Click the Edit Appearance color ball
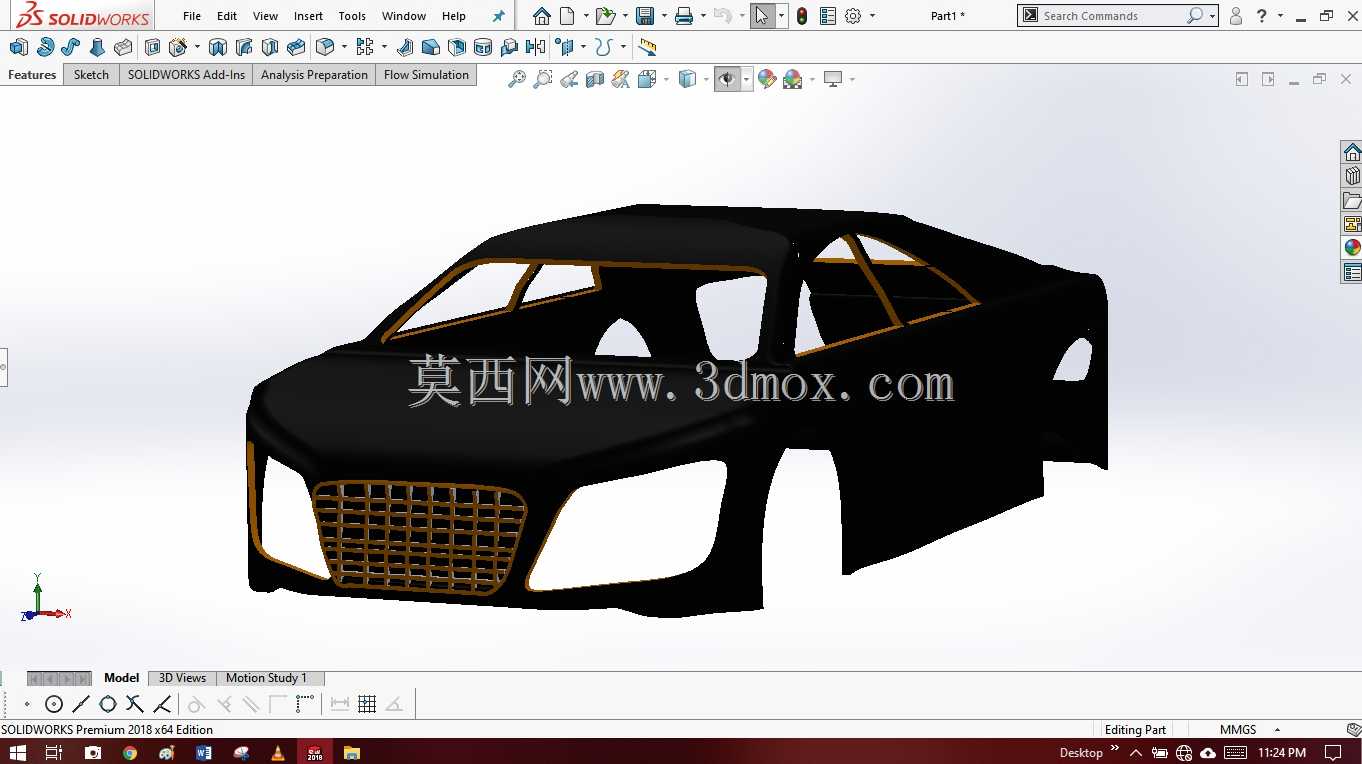This screenshot has height=764, width=1362. pyautogui.click(x=767, y=79)
